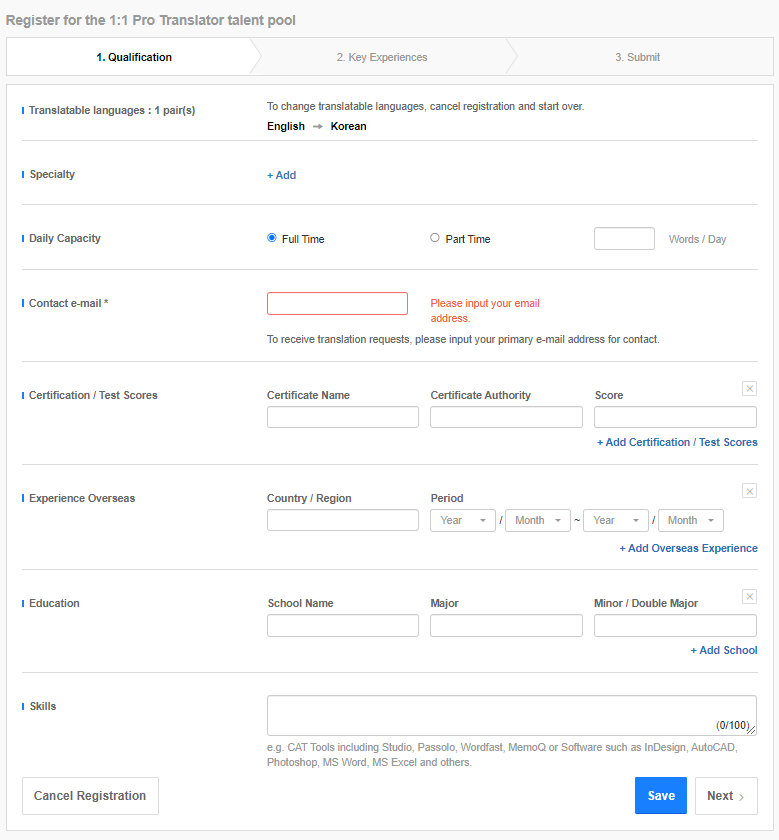Image resolution: width=779 pixels, height=840 pixels.
Task: Select the Part Time radio button
Action: tap(435, 238)
